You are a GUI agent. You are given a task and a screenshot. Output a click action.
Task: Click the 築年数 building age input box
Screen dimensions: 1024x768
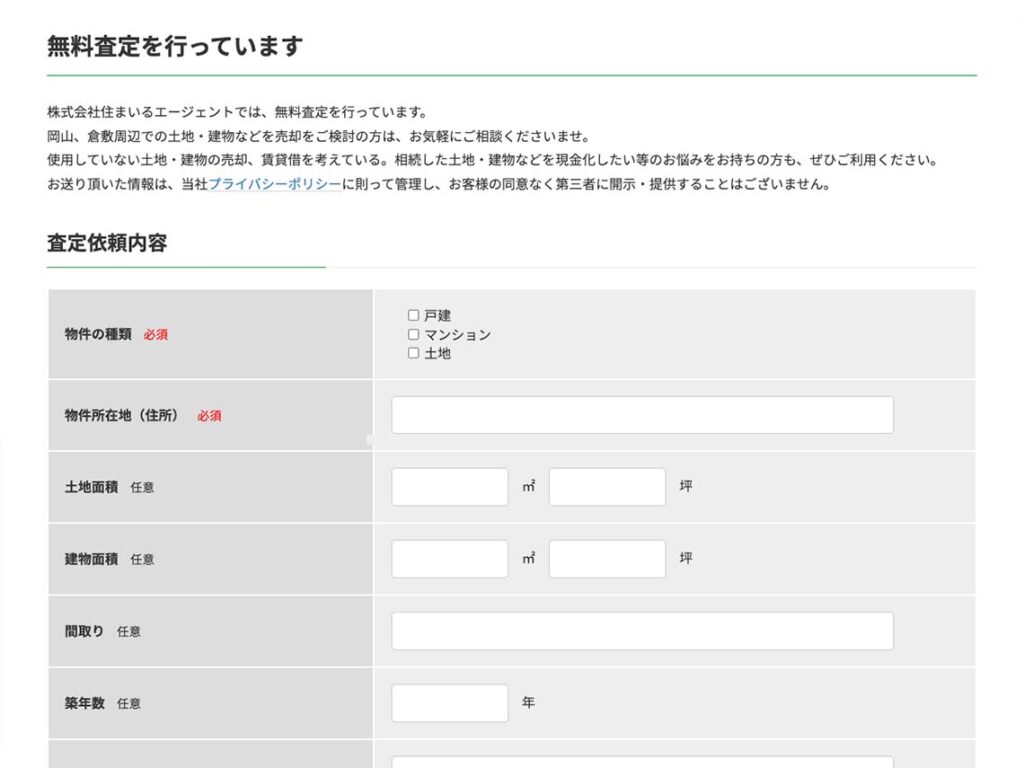[x=449, y=702]
